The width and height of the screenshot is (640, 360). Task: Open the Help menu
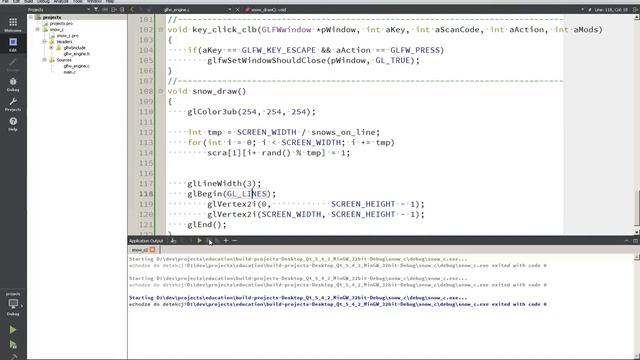point(110,1)
